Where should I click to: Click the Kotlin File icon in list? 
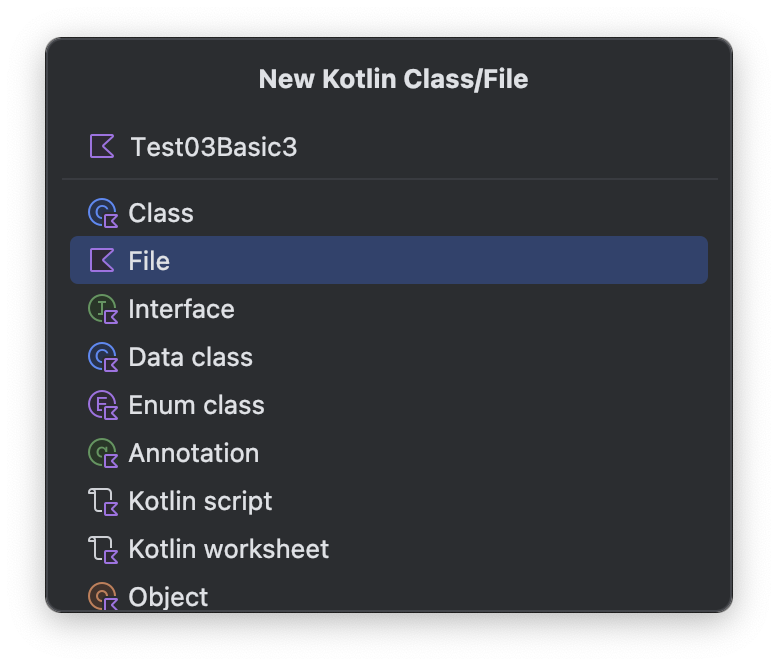[102, 261]
